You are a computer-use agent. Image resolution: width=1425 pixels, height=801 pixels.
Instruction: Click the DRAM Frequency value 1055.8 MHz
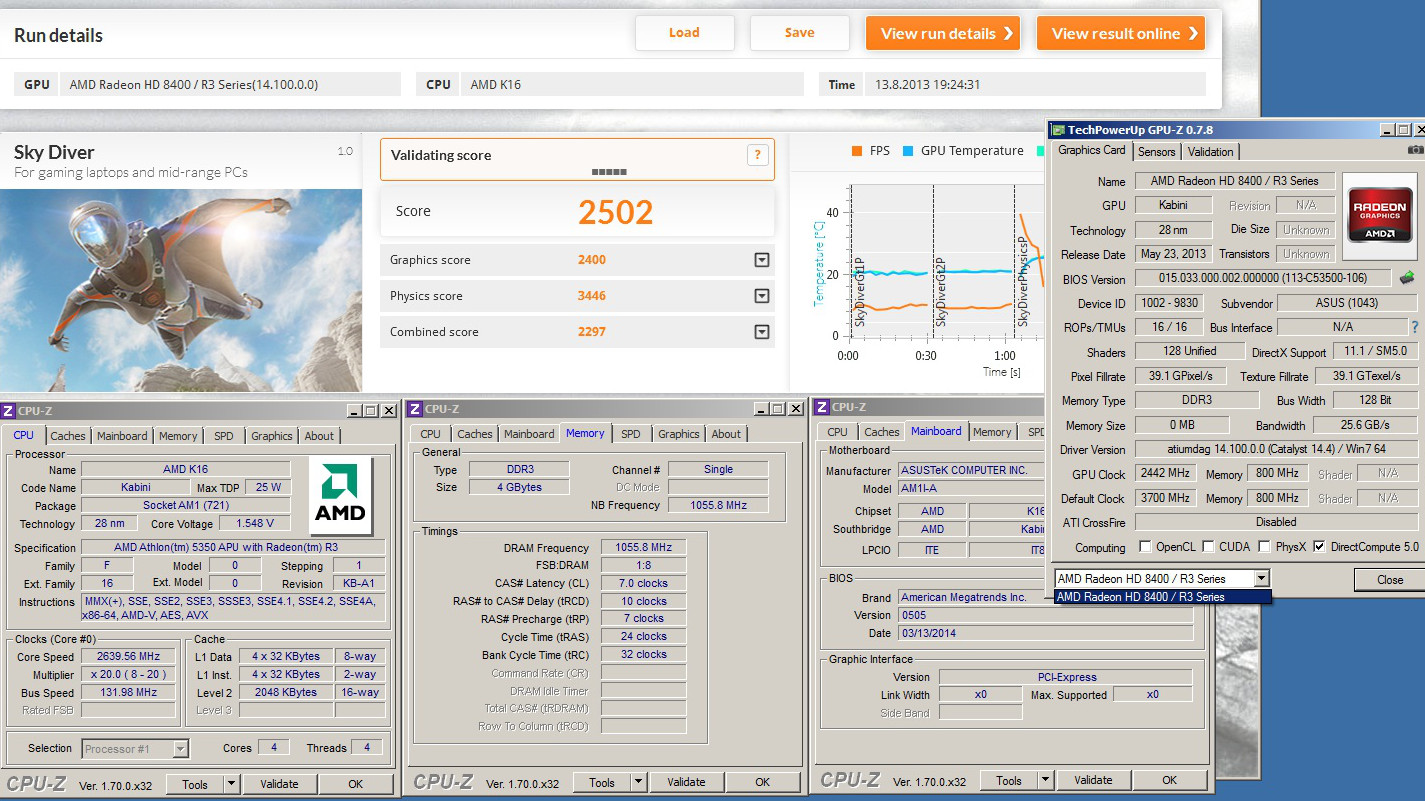coord(646,548)
